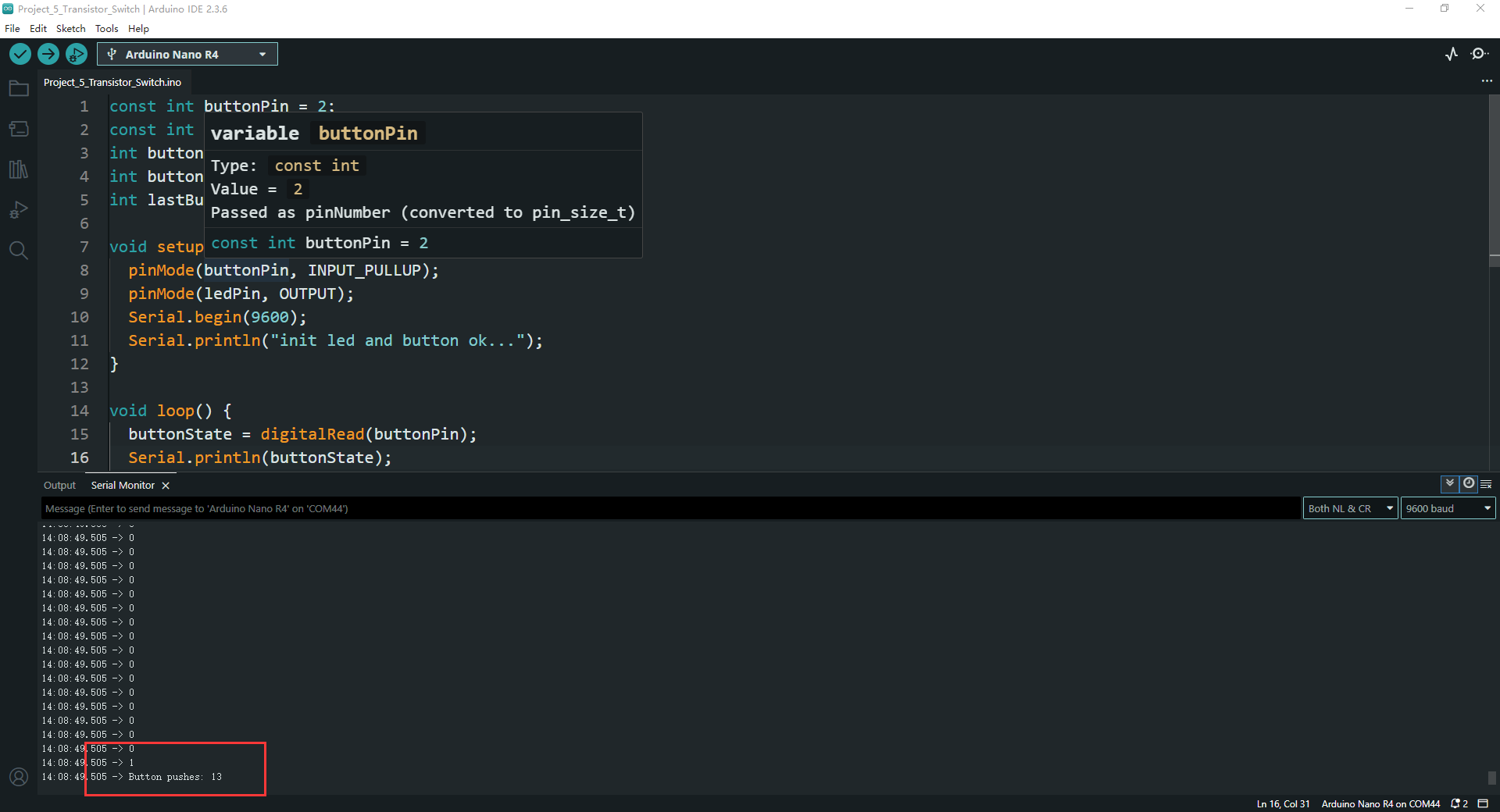This screenshot has height=812, width=1500.
Task: Toggle the bottom panel from status bar
Action: 1483,803
